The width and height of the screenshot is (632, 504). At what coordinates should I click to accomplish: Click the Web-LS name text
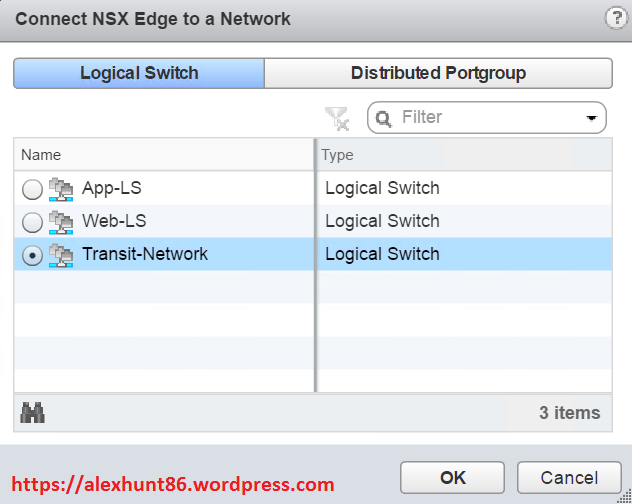pyautogui.click(x=114, y=221)
